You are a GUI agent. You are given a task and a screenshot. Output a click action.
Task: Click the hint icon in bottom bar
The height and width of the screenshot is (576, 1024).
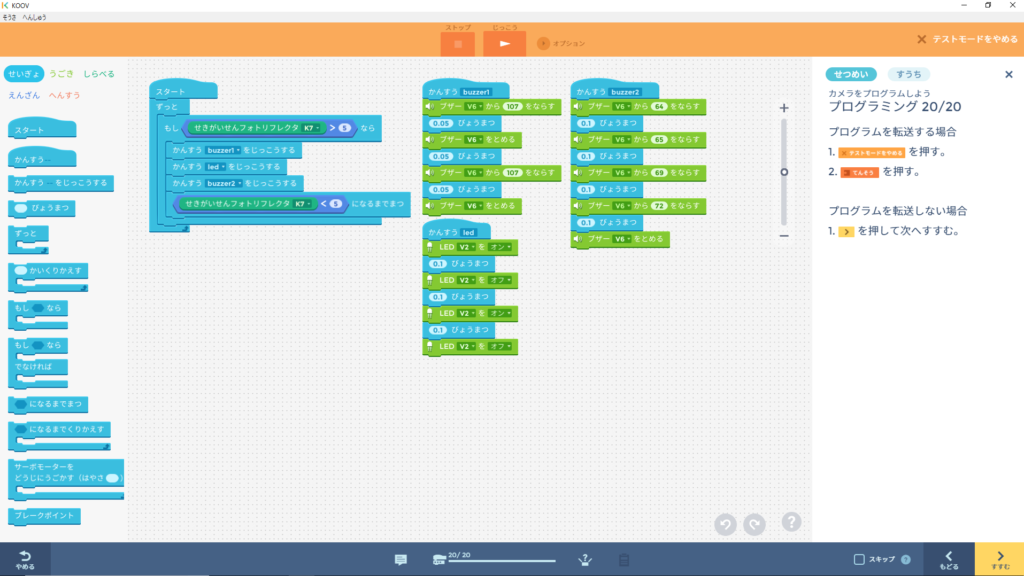[586, 560]
